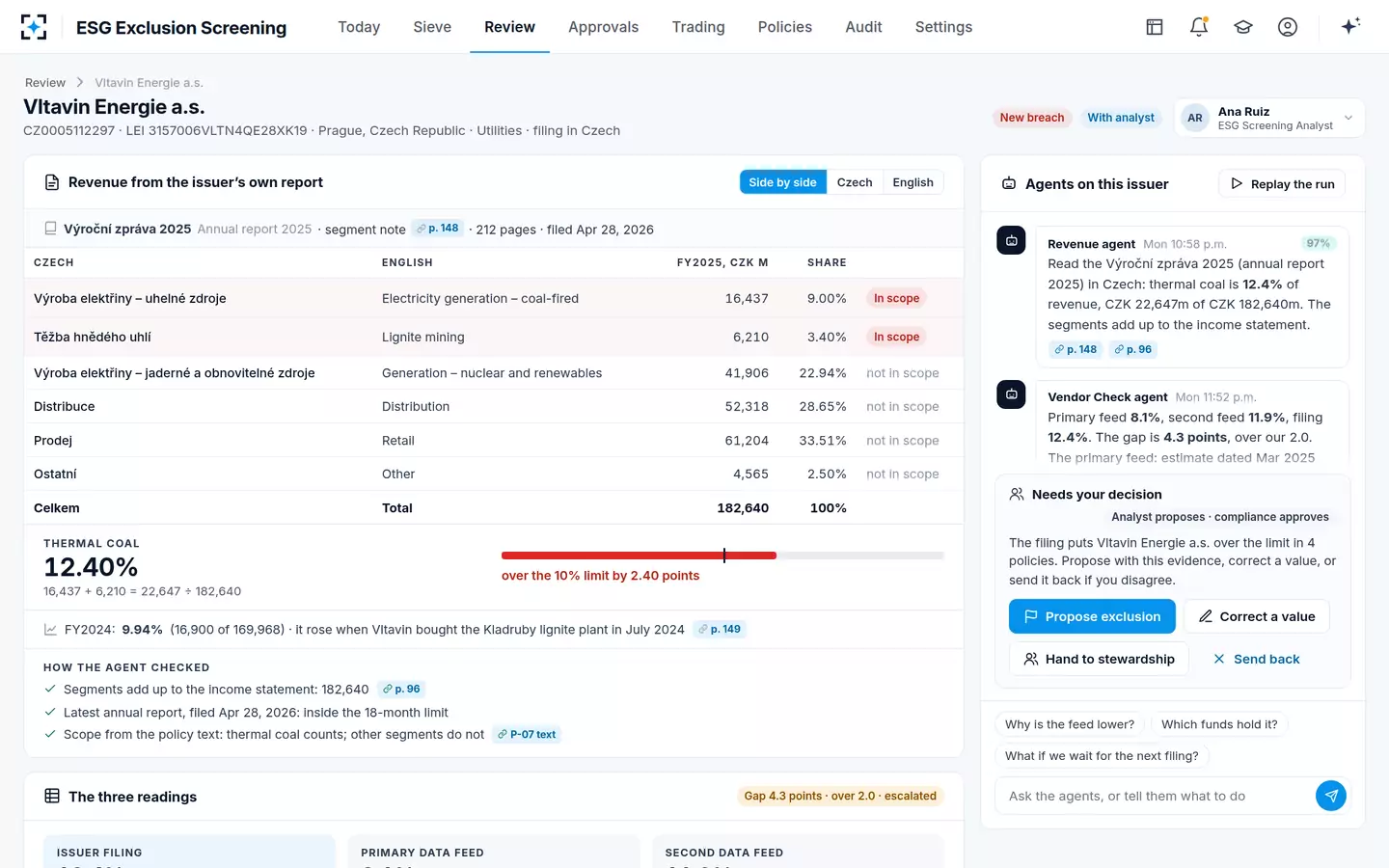The width and height of the screenshot is (1389, 868).
Task: Click the graduation cap learning icon
Action: [1243, 27]
